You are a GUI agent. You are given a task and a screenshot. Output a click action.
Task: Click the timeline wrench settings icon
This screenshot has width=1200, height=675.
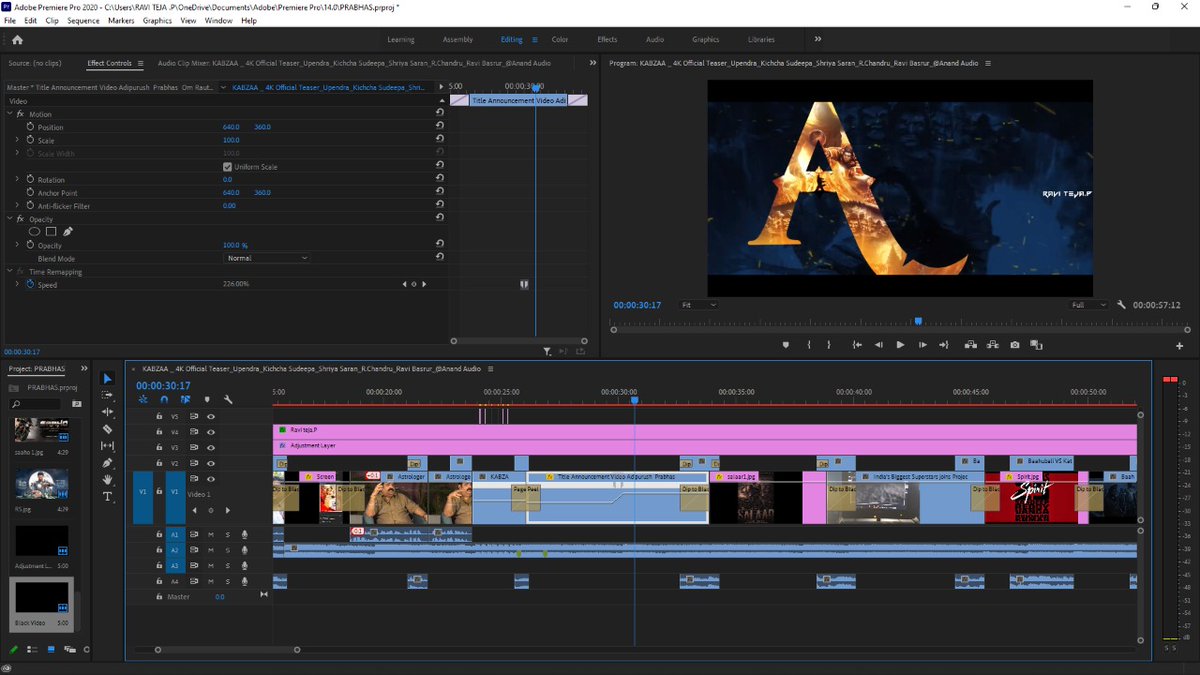coord(228,400)
